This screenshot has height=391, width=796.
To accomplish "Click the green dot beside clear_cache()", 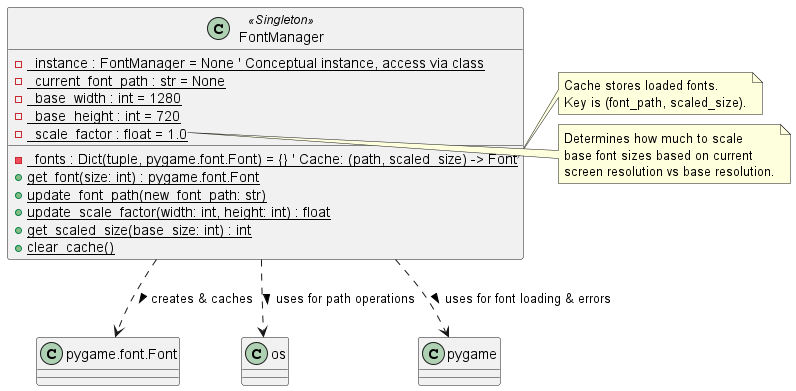I will click(x=19, y=249).
